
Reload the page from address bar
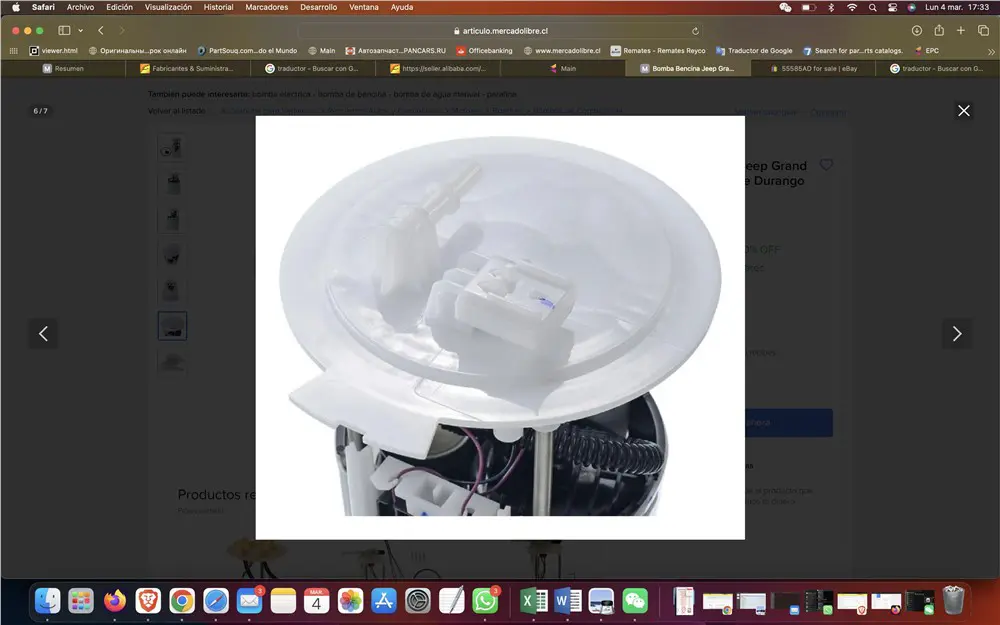coord(697,31)
